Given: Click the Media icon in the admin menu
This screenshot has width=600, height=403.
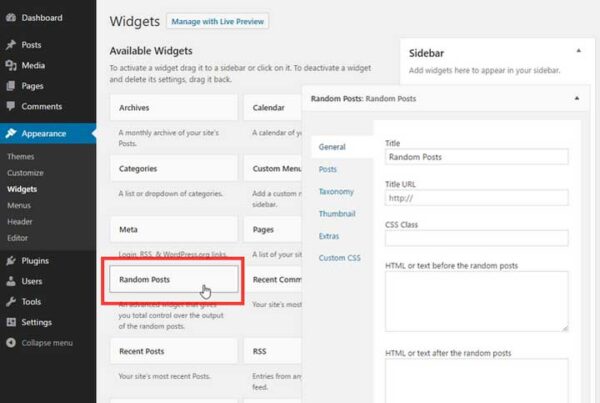Looking at the screenshot, I should pyautogui.click(x=10, y=65).
